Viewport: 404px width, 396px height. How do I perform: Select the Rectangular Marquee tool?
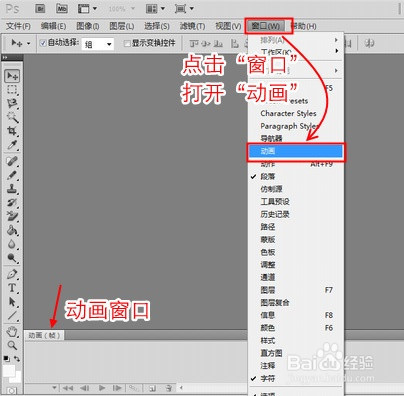coord(12,90)
